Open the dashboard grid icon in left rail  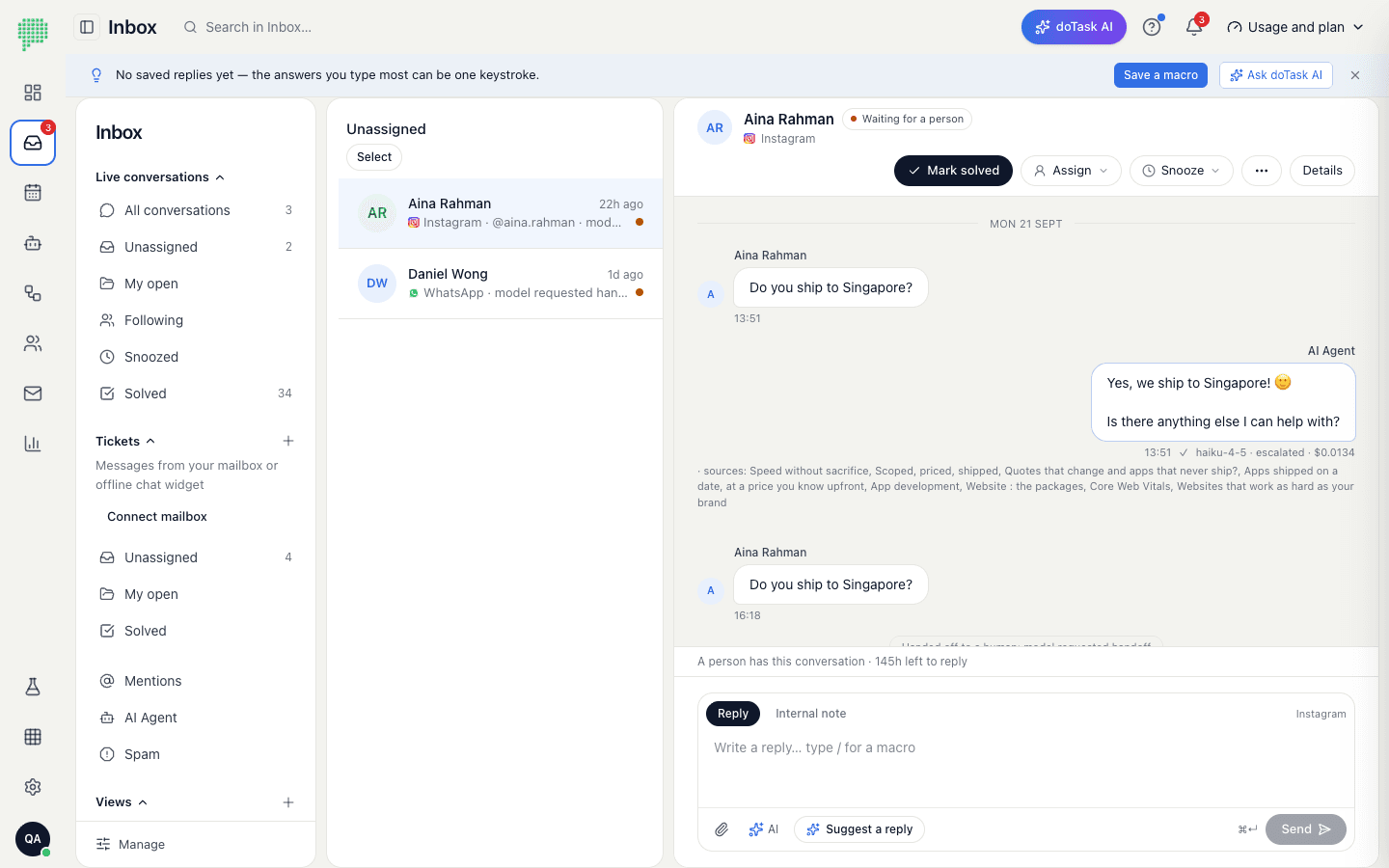pos(33,93)
